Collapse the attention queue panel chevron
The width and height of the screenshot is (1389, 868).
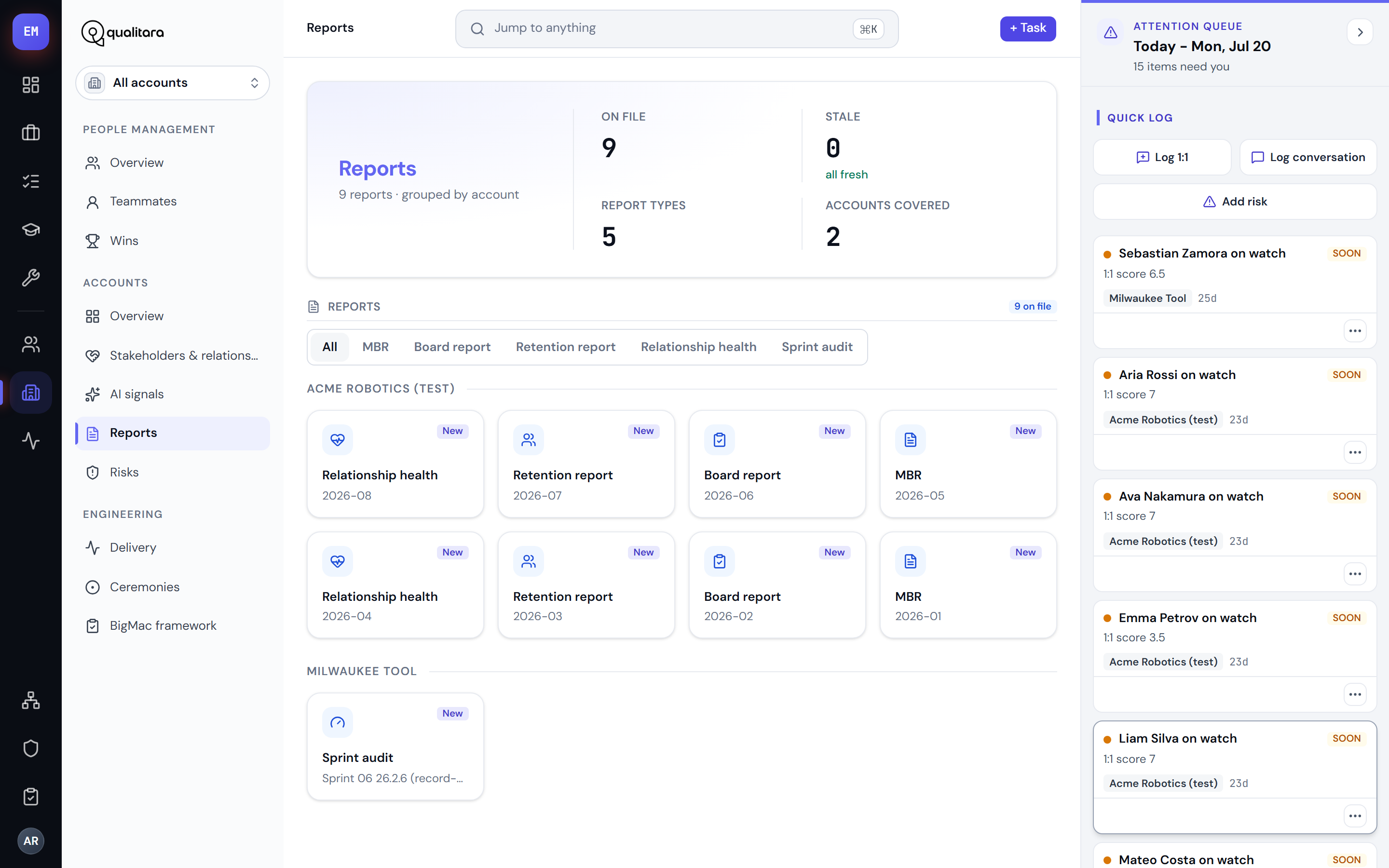(1360, 32)
